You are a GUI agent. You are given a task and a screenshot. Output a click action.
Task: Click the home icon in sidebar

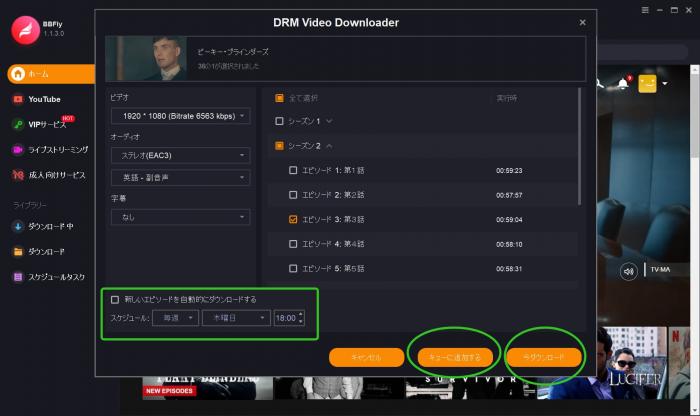18,74
